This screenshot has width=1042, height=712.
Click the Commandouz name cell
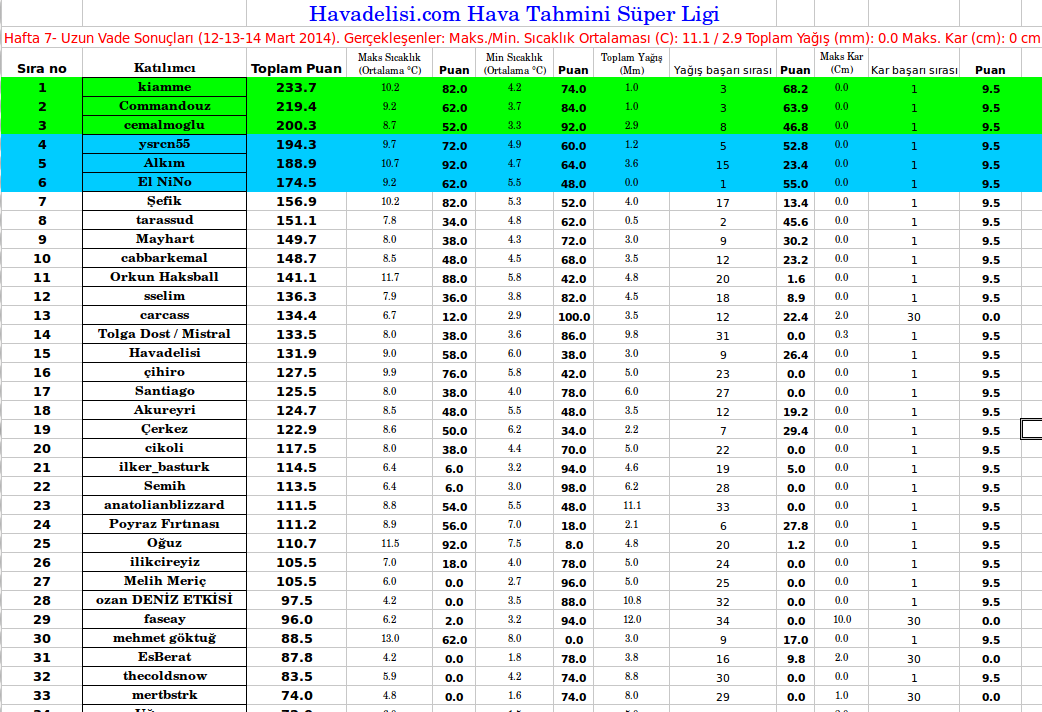[164, 107]
